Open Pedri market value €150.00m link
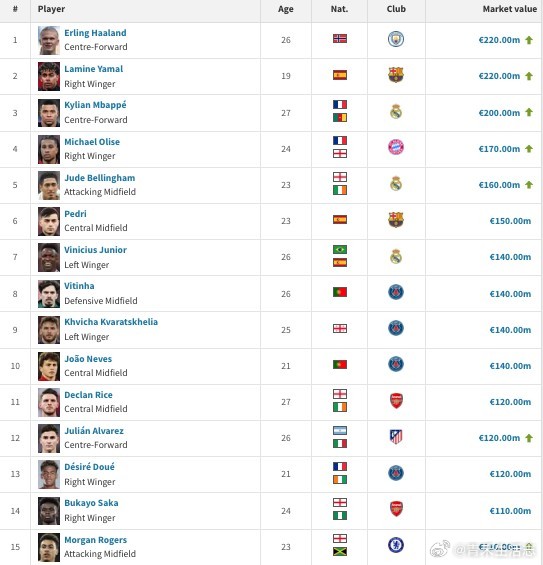This screenshot has width=543, height=565. tap(510, 221)
